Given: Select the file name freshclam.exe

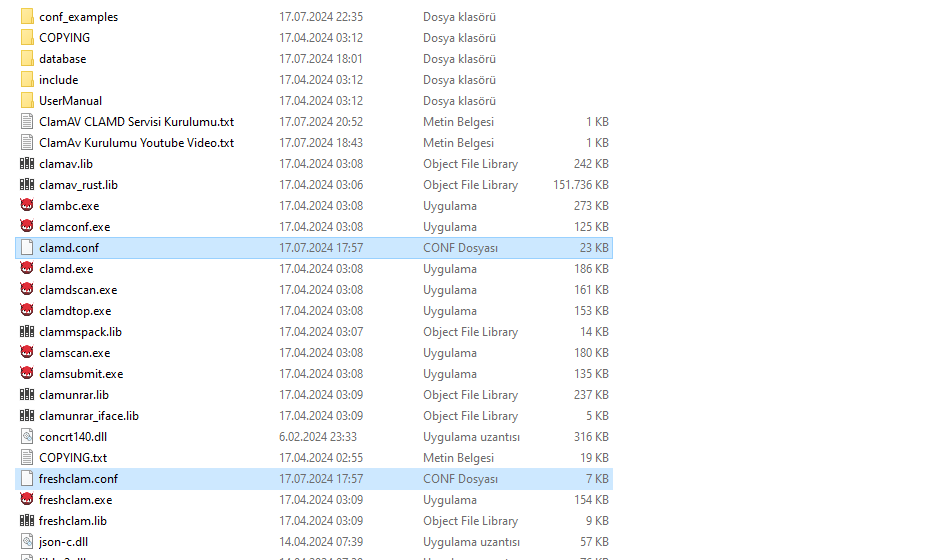Looking at the screenshot, I should click(76, 500).
